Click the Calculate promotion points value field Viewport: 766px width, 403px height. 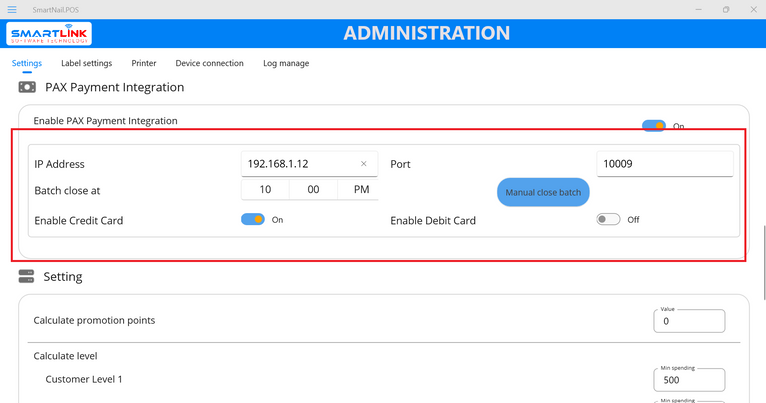(x=689, y=322)
